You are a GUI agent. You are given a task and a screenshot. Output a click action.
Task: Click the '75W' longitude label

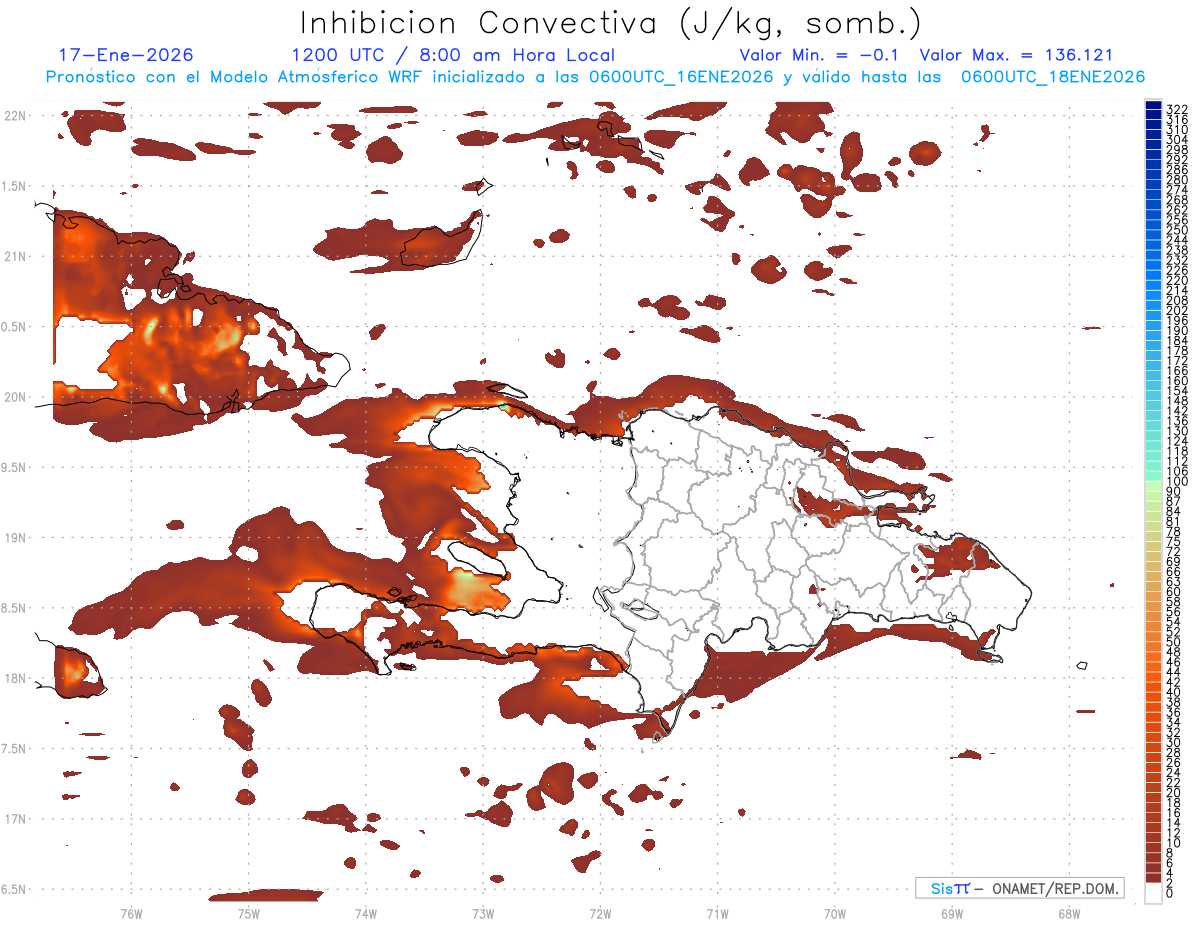tap(248, 913)
